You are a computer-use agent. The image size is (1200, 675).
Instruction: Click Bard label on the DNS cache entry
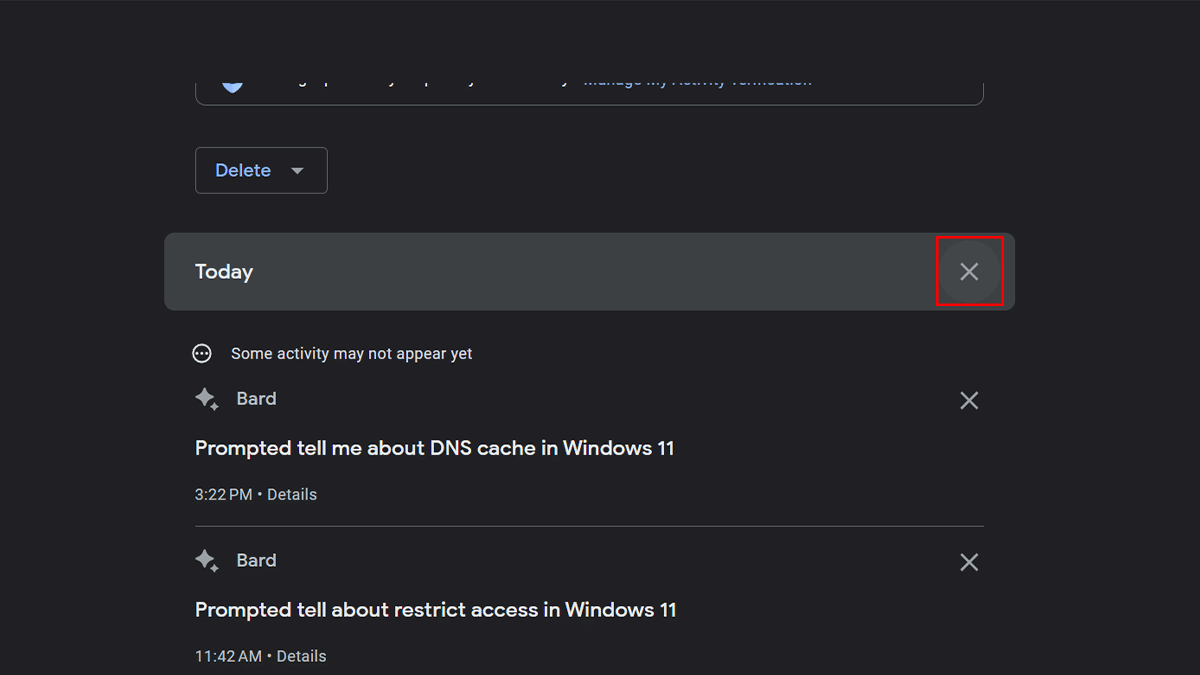click(x=256, y=399)
